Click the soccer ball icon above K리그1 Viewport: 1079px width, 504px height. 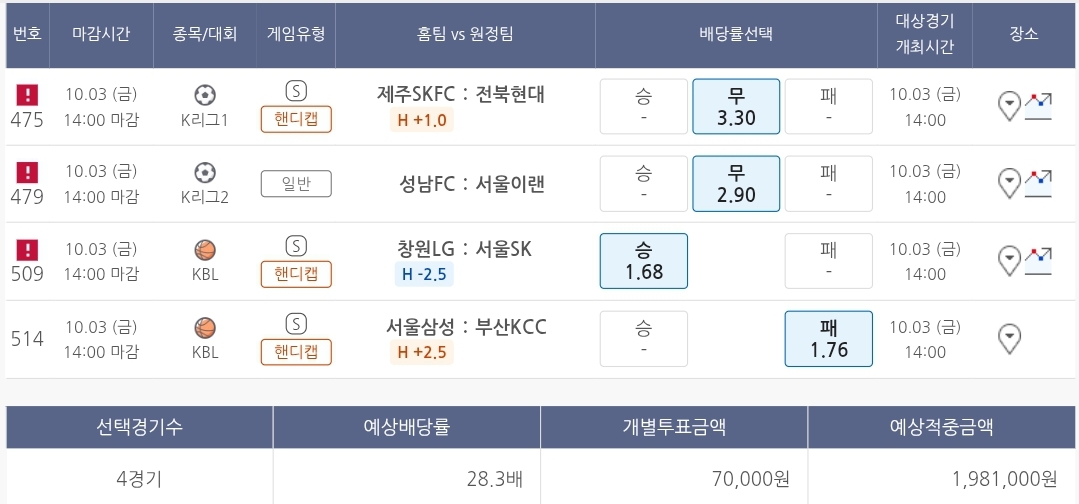205,95
